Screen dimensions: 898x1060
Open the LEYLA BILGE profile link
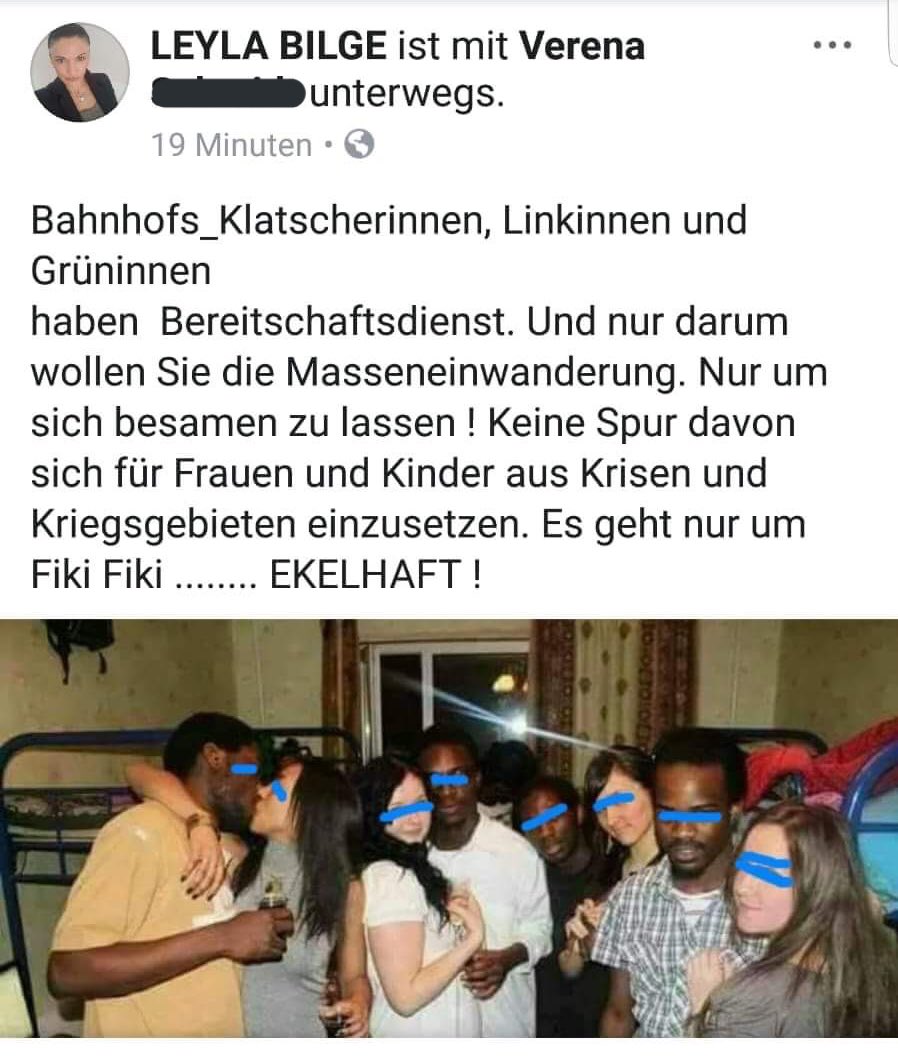268,46
